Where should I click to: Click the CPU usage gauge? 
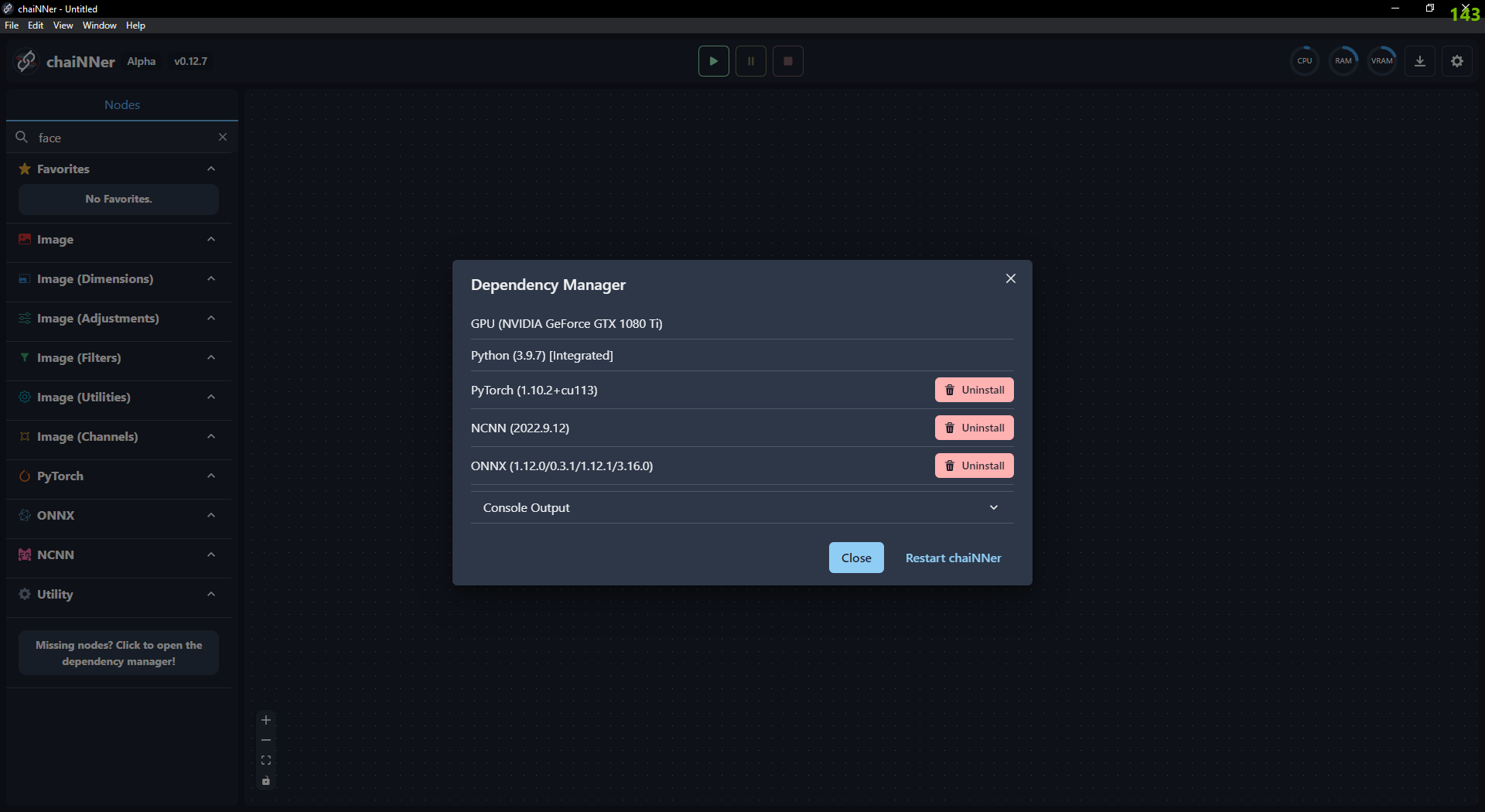pos(1304,60)
